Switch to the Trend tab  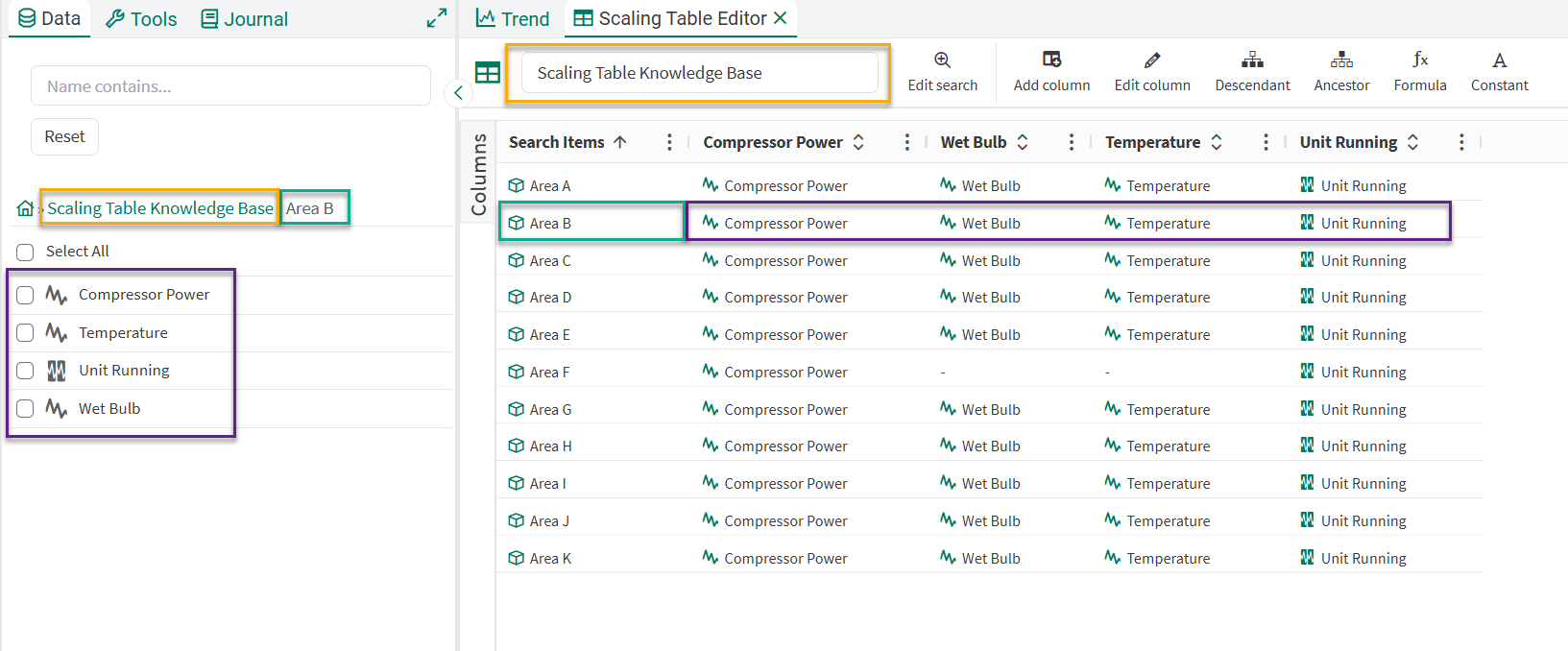click(x=514, y=19)
